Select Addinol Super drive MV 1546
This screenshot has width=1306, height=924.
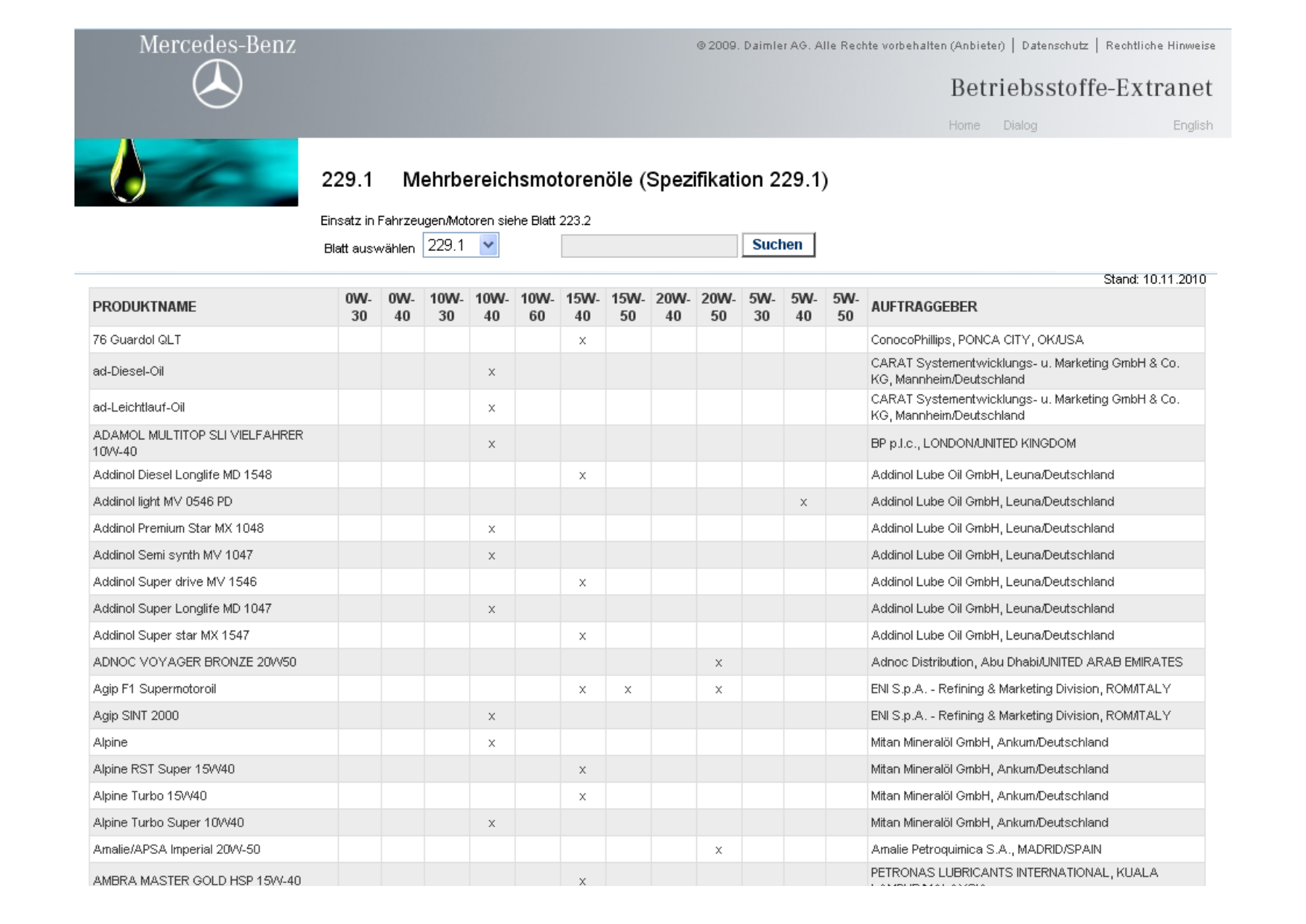click(x=175, y=582)
